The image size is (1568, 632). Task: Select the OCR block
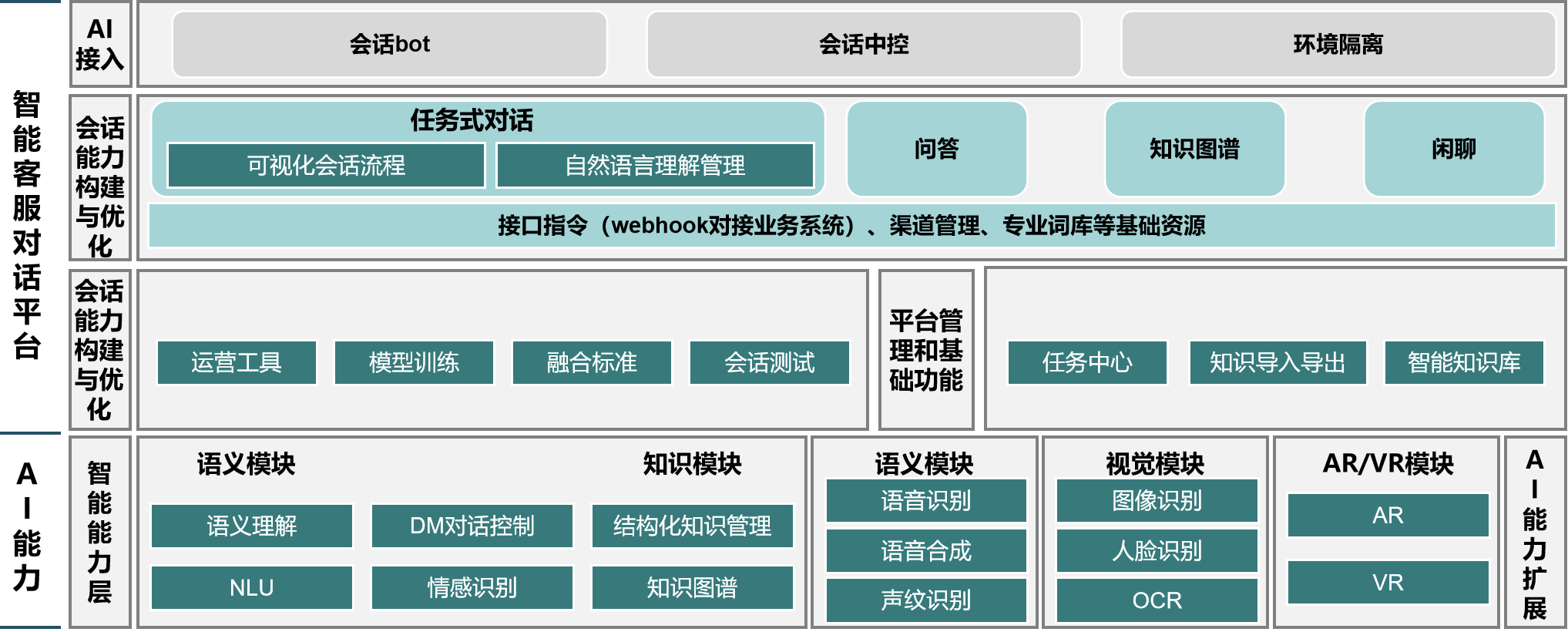tap(1157, 600)
